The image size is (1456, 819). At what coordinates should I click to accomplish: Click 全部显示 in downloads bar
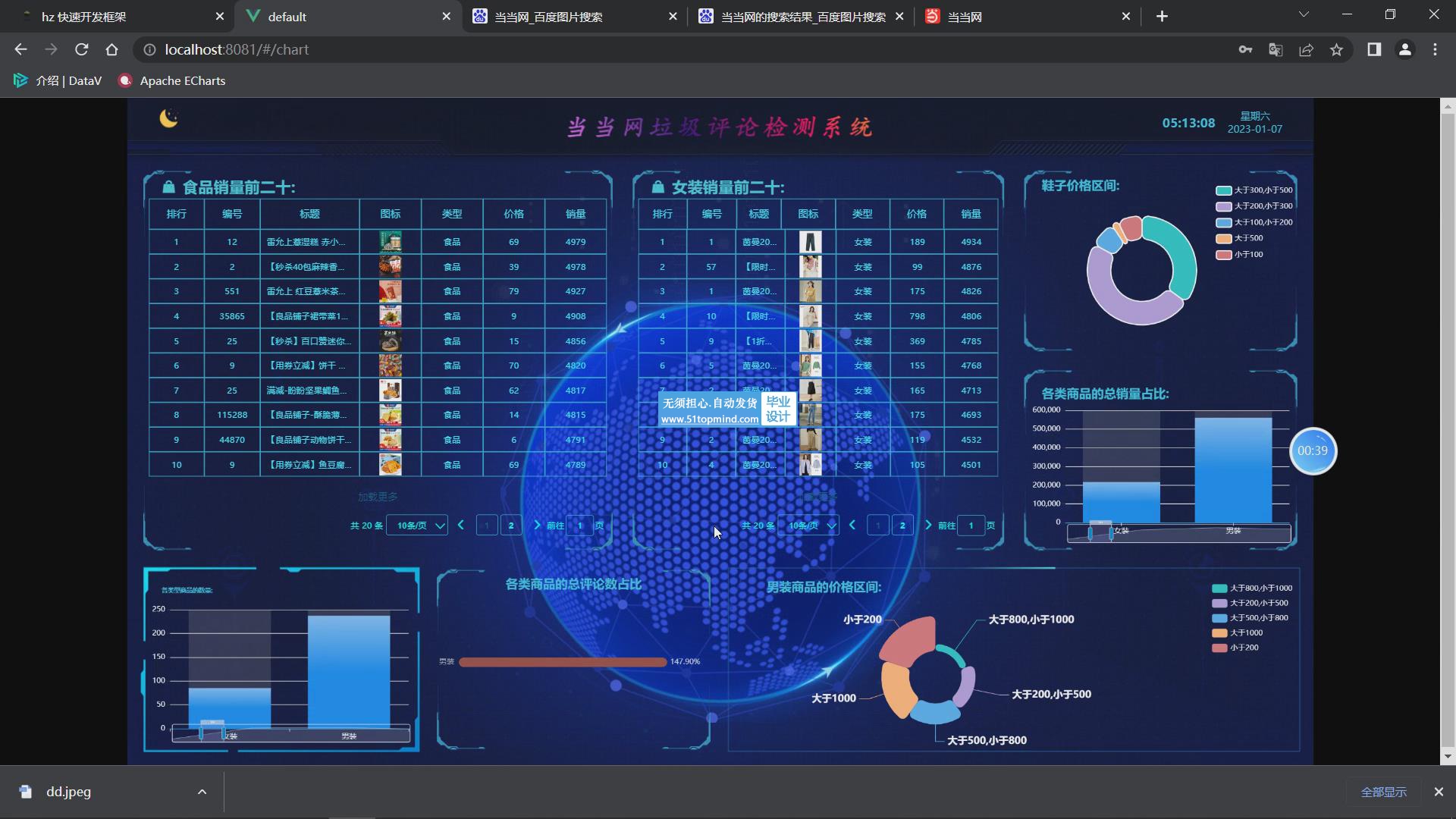tap(1383, 792)
